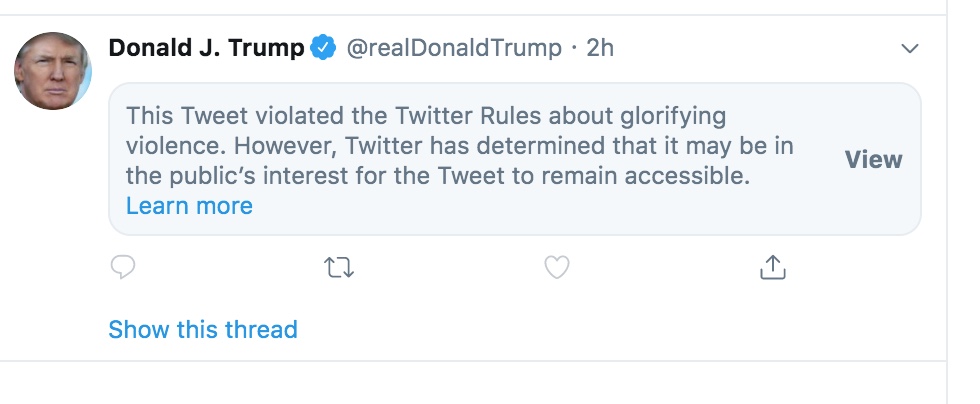Click the reply speech bubble icon
980x404 pixels.
[x=121, y=267]
